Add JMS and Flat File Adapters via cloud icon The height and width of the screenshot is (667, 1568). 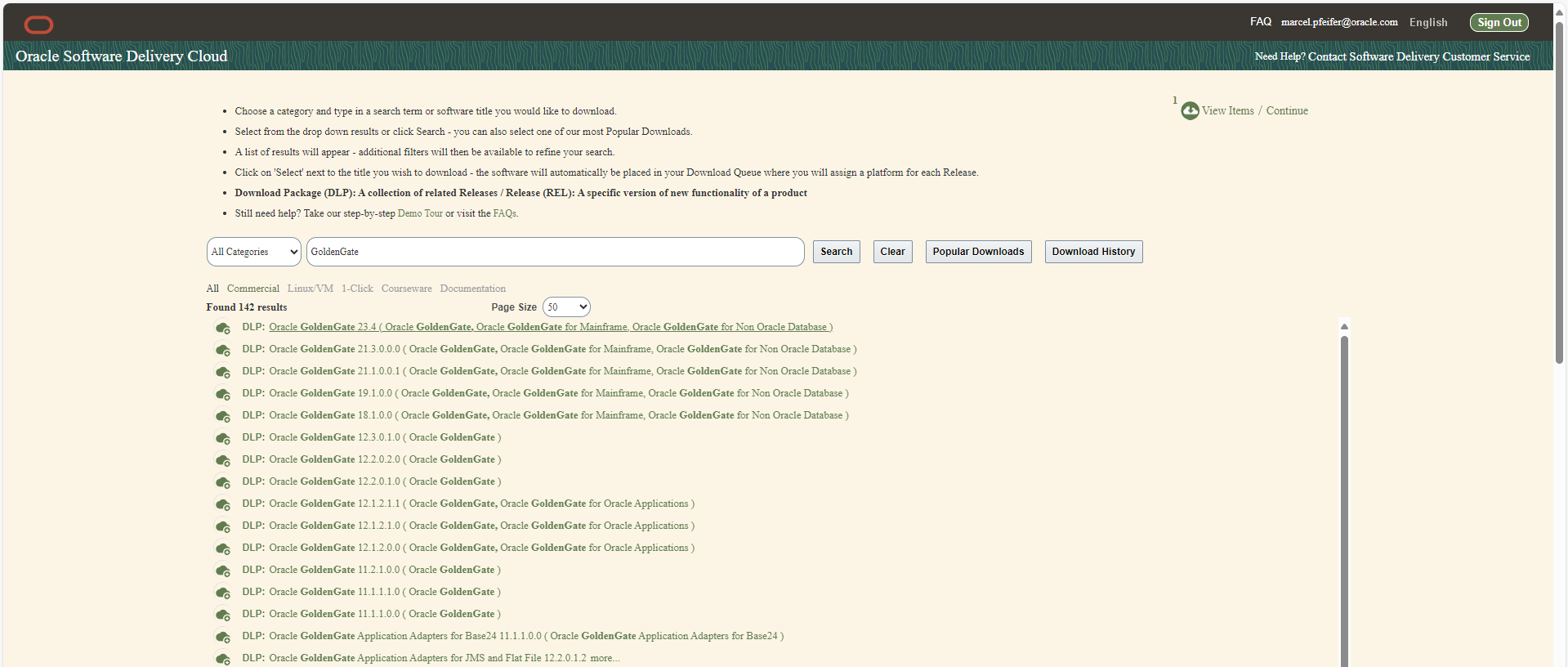point(222,659)
